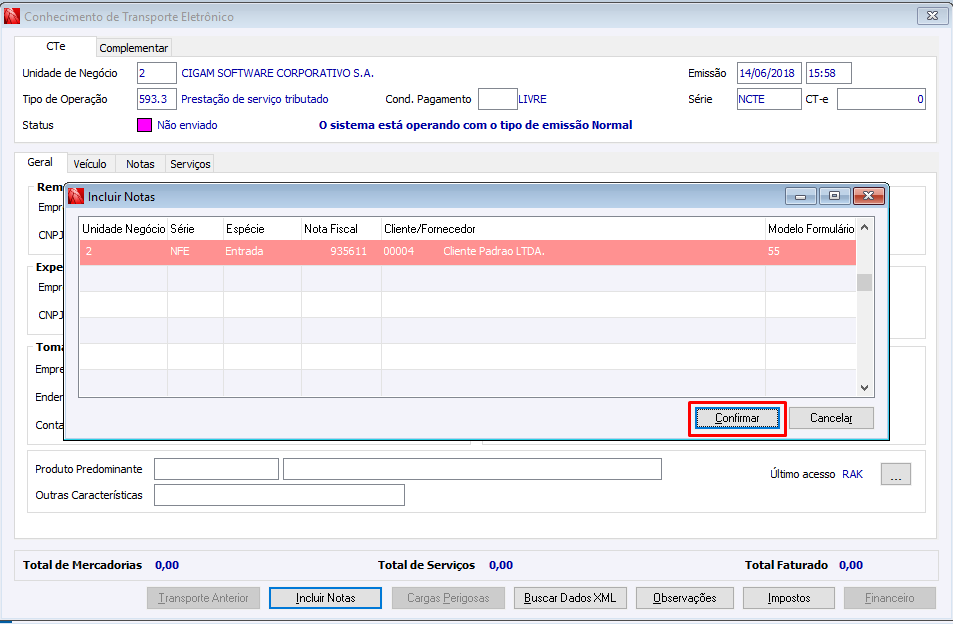Click the Unidade Negócio column header
Viewport: 953px width, 624px height.
(123, 229)
